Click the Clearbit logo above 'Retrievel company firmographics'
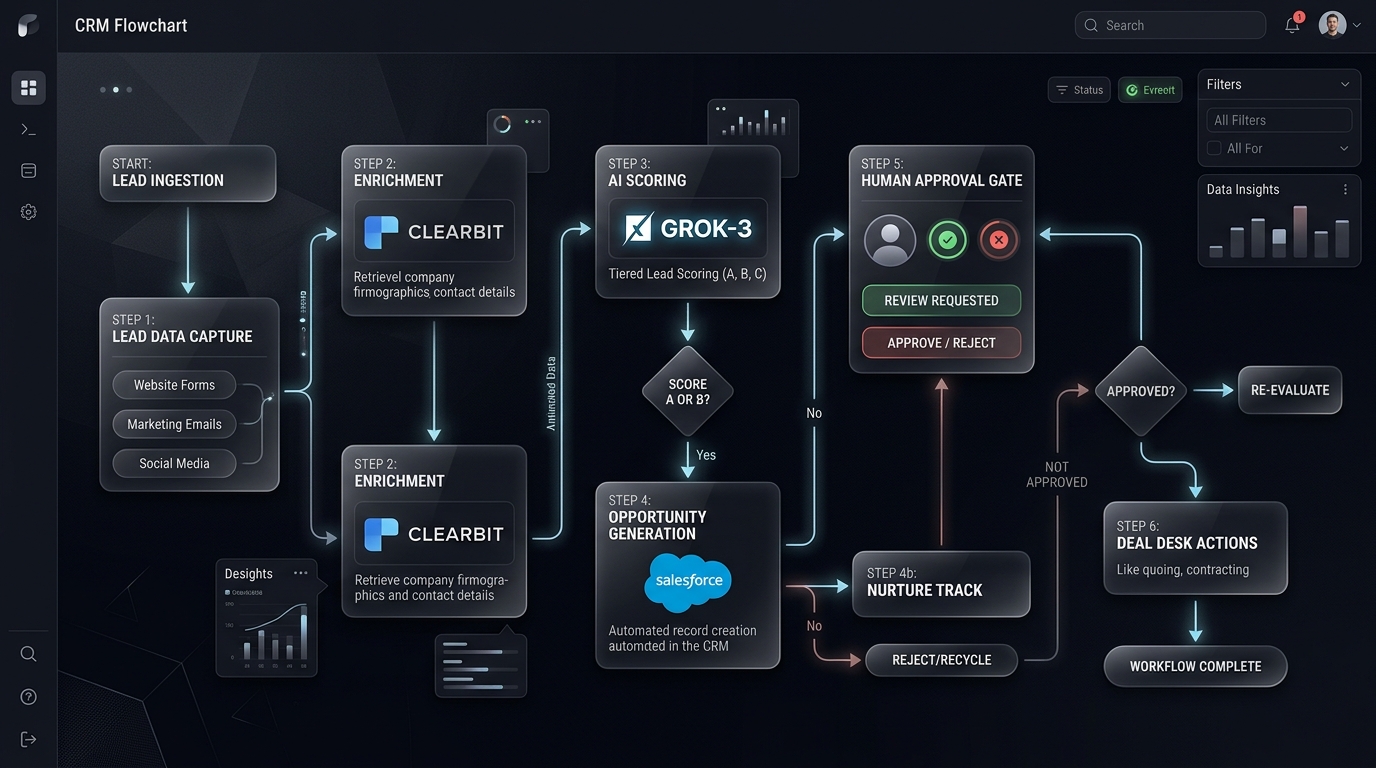The image size is (1376, 768). tap(434, 232)
